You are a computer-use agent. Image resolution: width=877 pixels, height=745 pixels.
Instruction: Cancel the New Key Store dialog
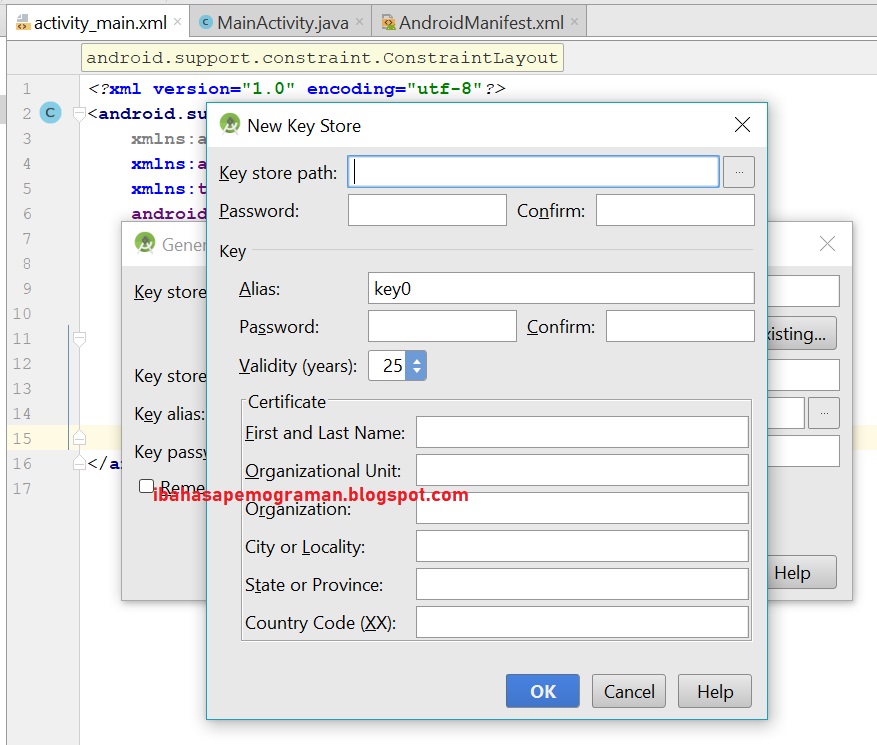coord(628,691)
